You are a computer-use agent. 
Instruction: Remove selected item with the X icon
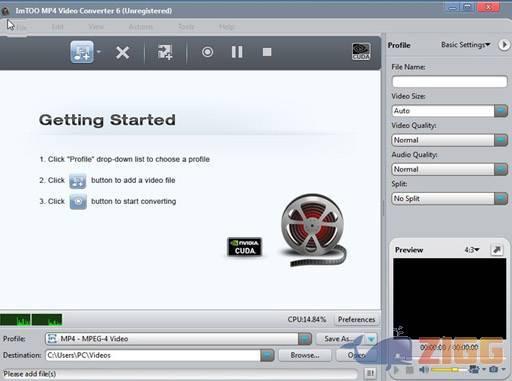pyautogui.click(x=122, y=52)
